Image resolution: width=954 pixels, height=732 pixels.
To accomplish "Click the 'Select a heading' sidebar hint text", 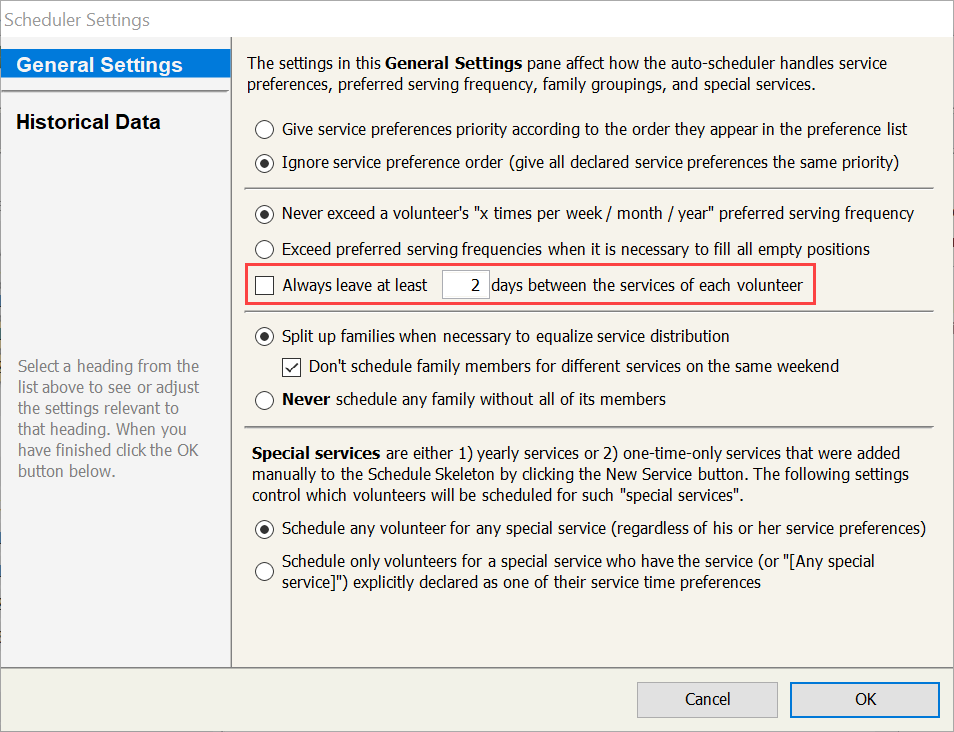I will [x=109, y=418].
